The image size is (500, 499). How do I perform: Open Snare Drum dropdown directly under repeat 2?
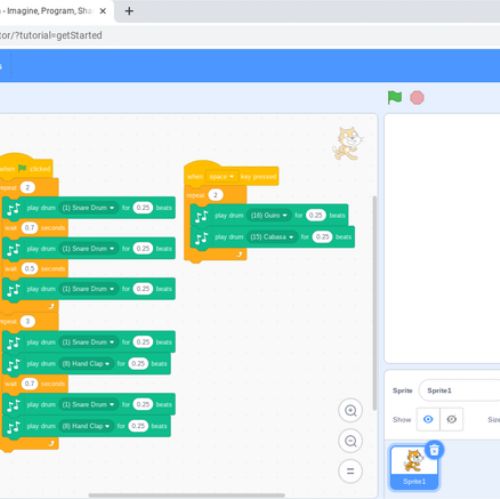(88, 208)
